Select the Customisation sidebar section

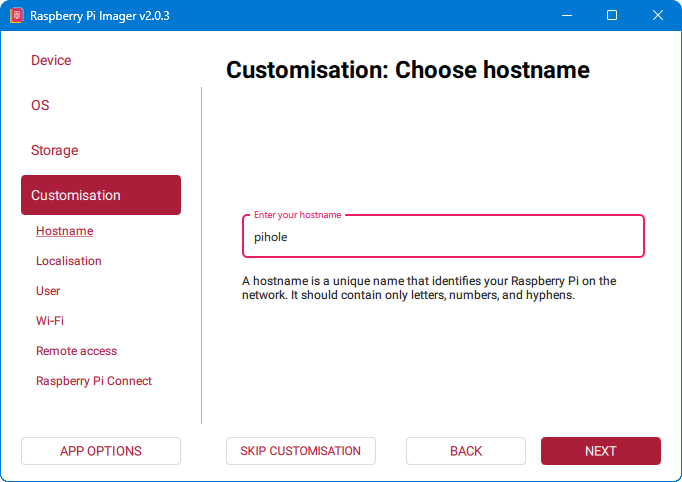click(x=100, y=195)
